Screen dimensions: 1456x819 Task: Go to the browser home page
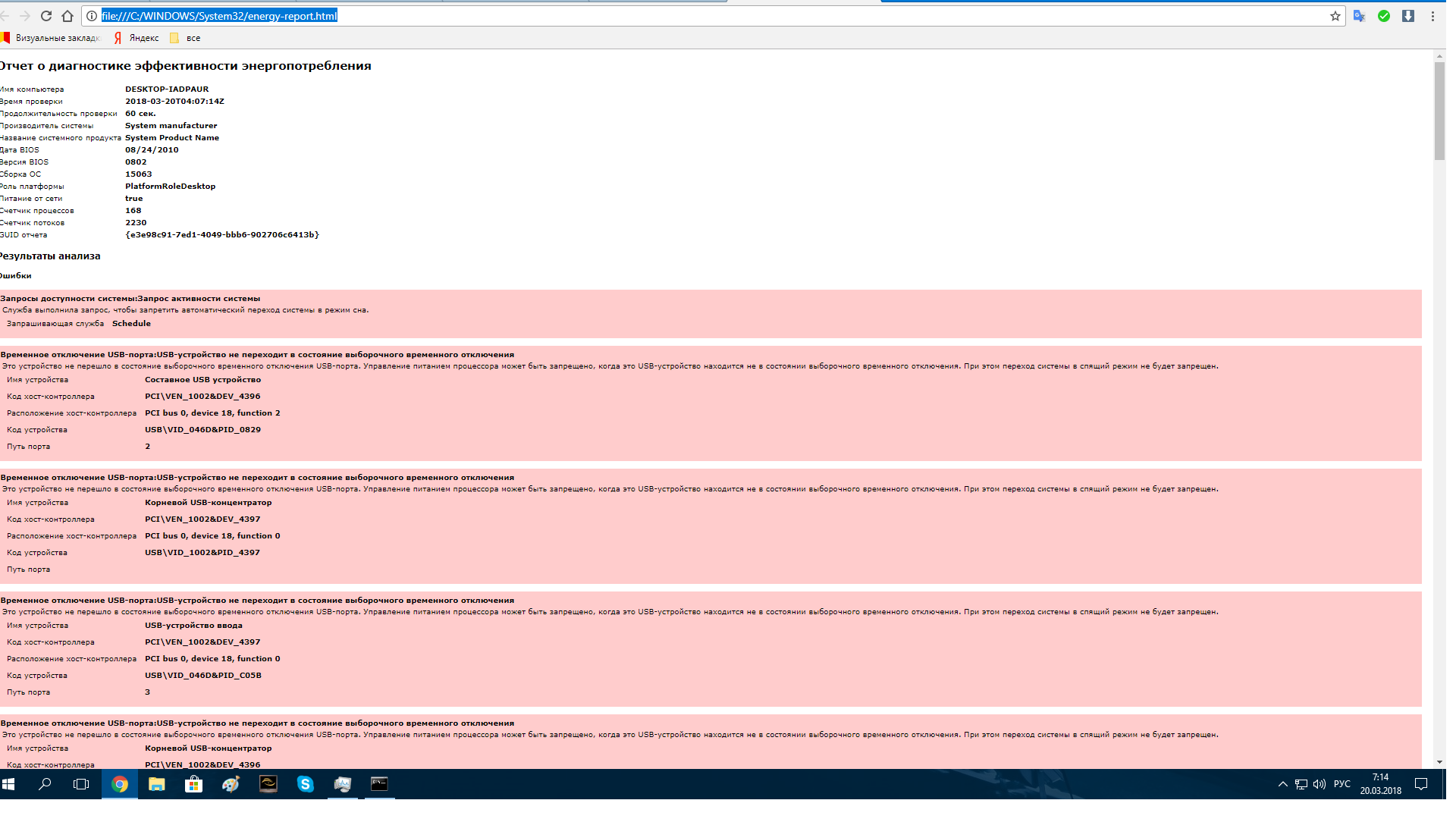click(67, 16)
